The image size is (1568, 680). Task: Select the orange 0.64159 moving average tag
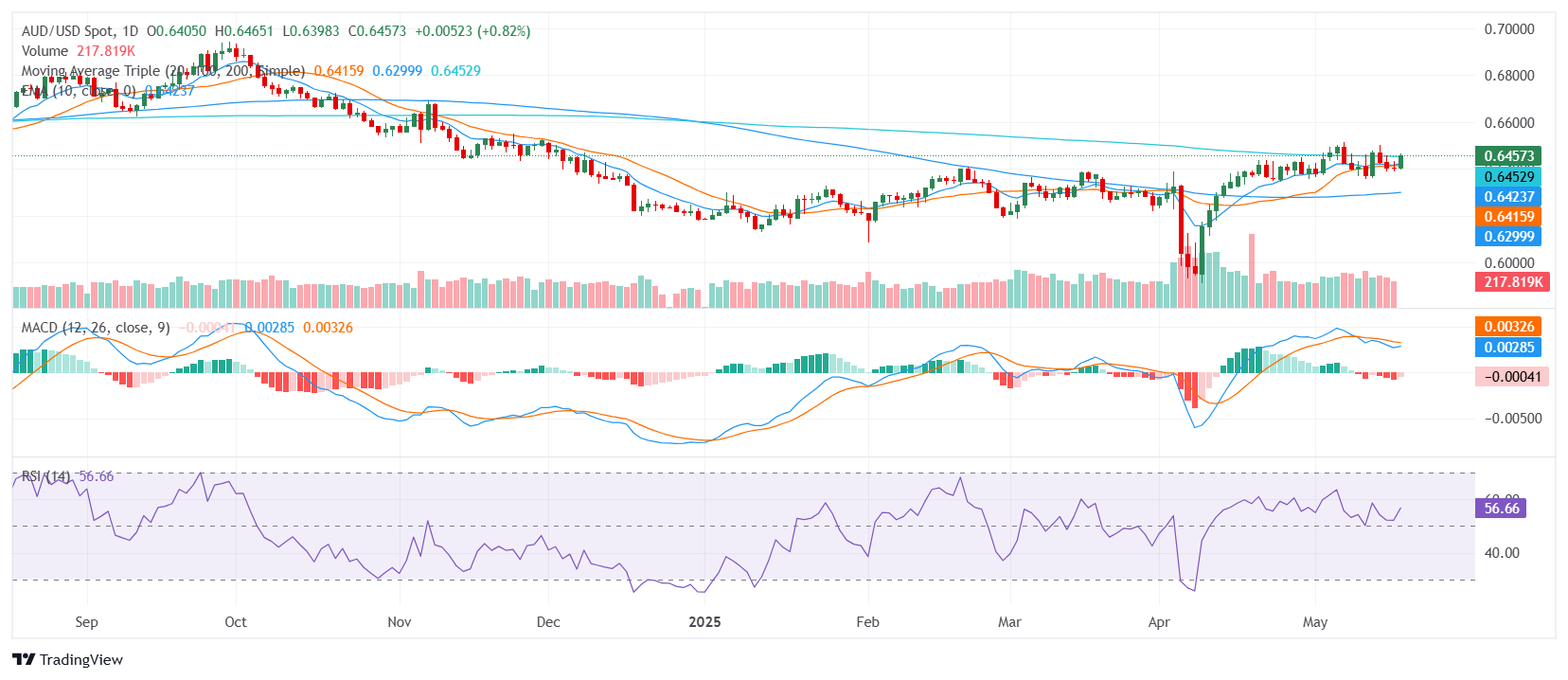(1507, 217)
